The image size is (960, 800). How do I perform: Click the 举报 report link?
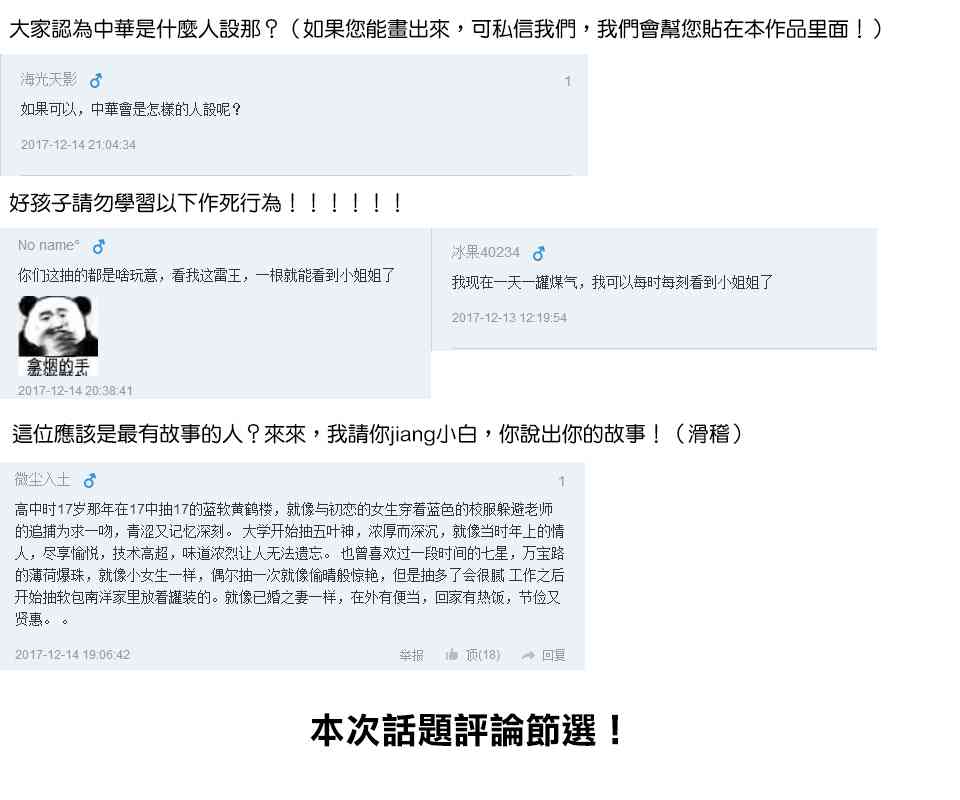tap(411, 656)
